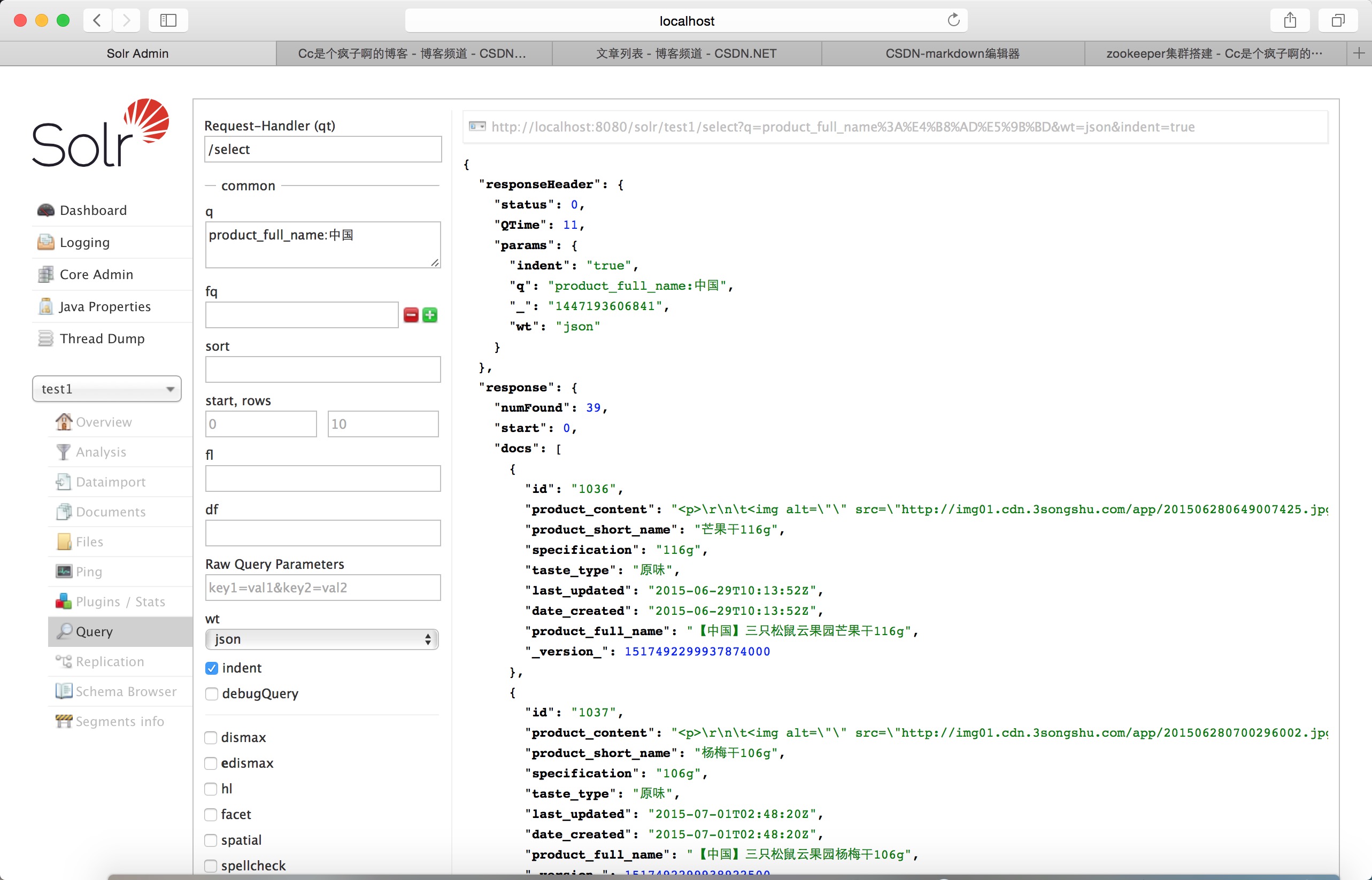Focus the fl field list input
The image size is (1372, 880).
(x=323, y=478)
